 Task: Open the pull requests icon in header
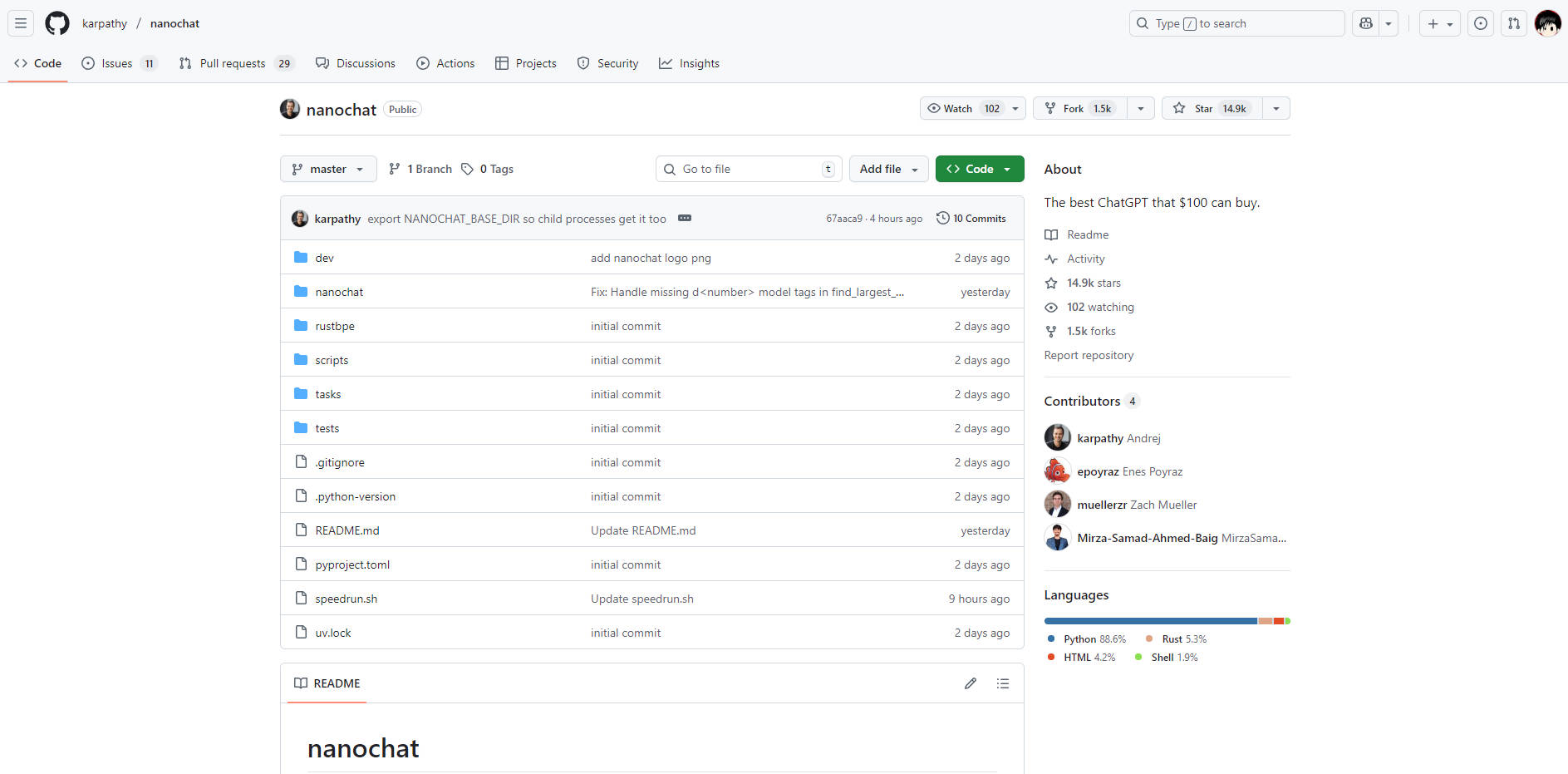click(1514, 23)
